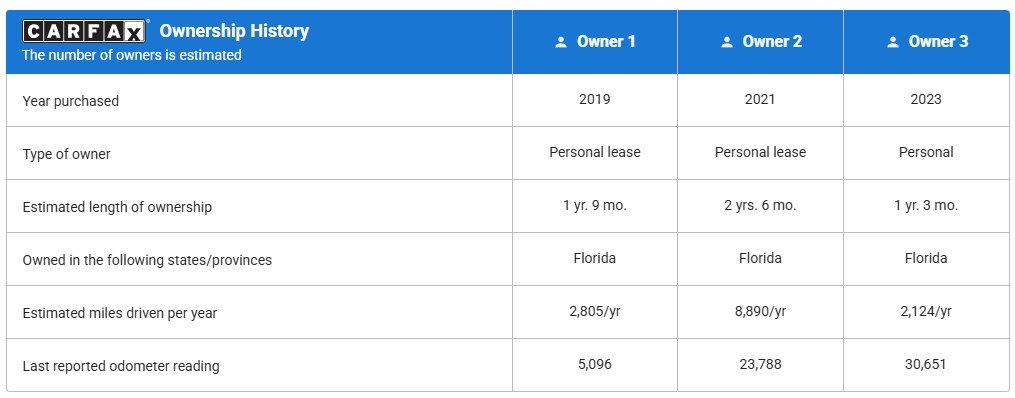The height and width of the screenshot is (398, 1015).
Task: Select the Owner 1 column header
Action: coord(595,42)
